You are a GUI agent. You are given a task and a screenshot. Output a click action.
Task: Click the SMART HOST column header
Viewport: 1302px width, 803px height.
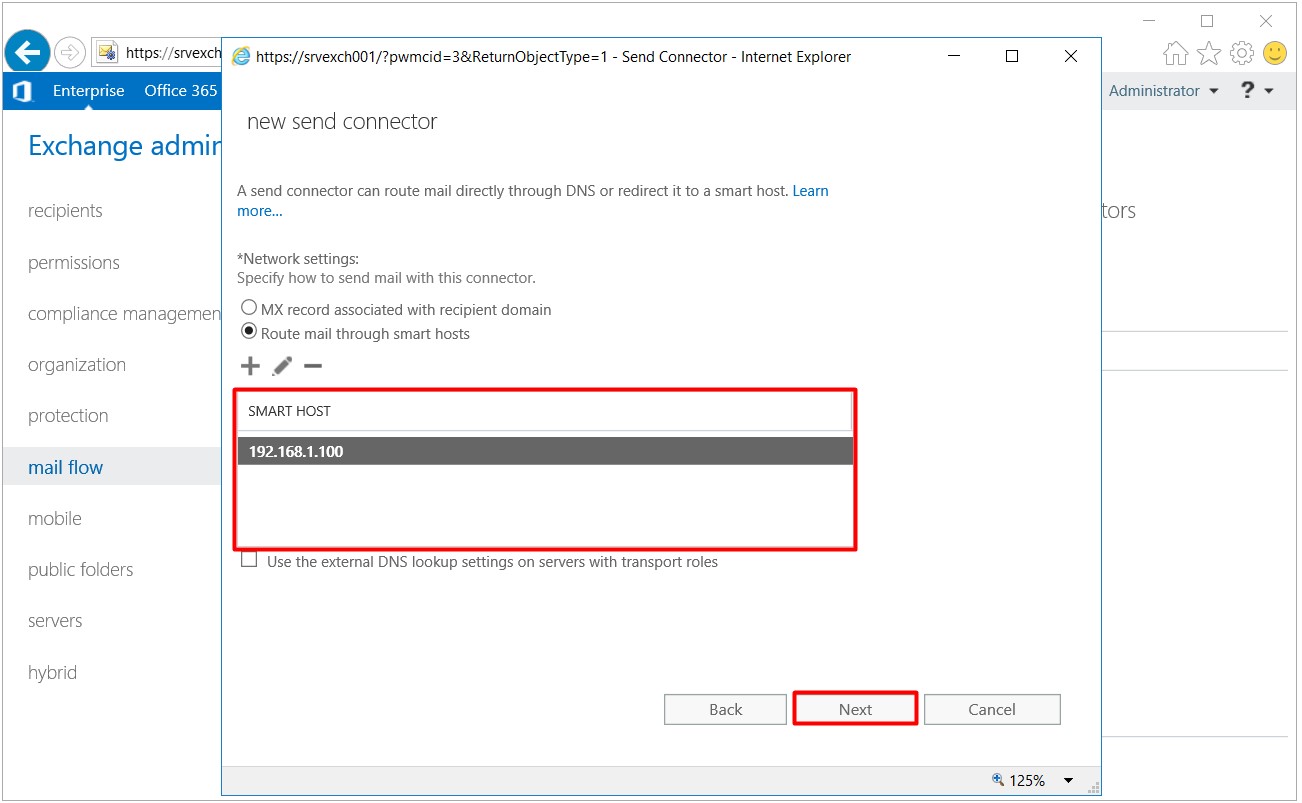pos(544,411)
